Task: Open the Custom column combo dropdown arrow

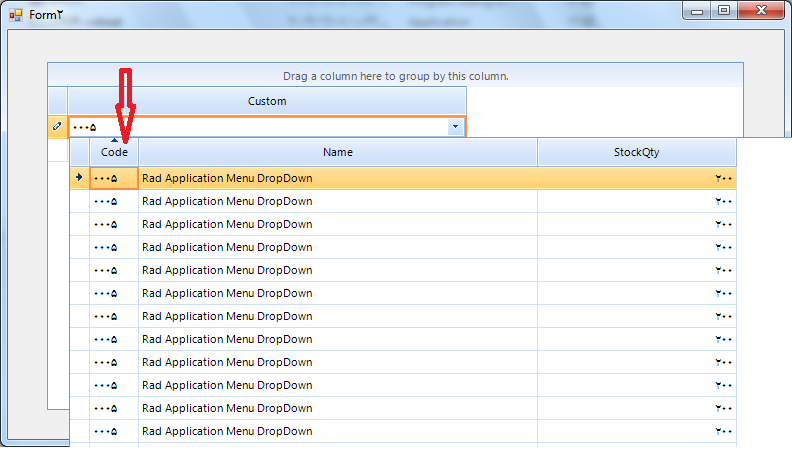Action: click(455, 127)
